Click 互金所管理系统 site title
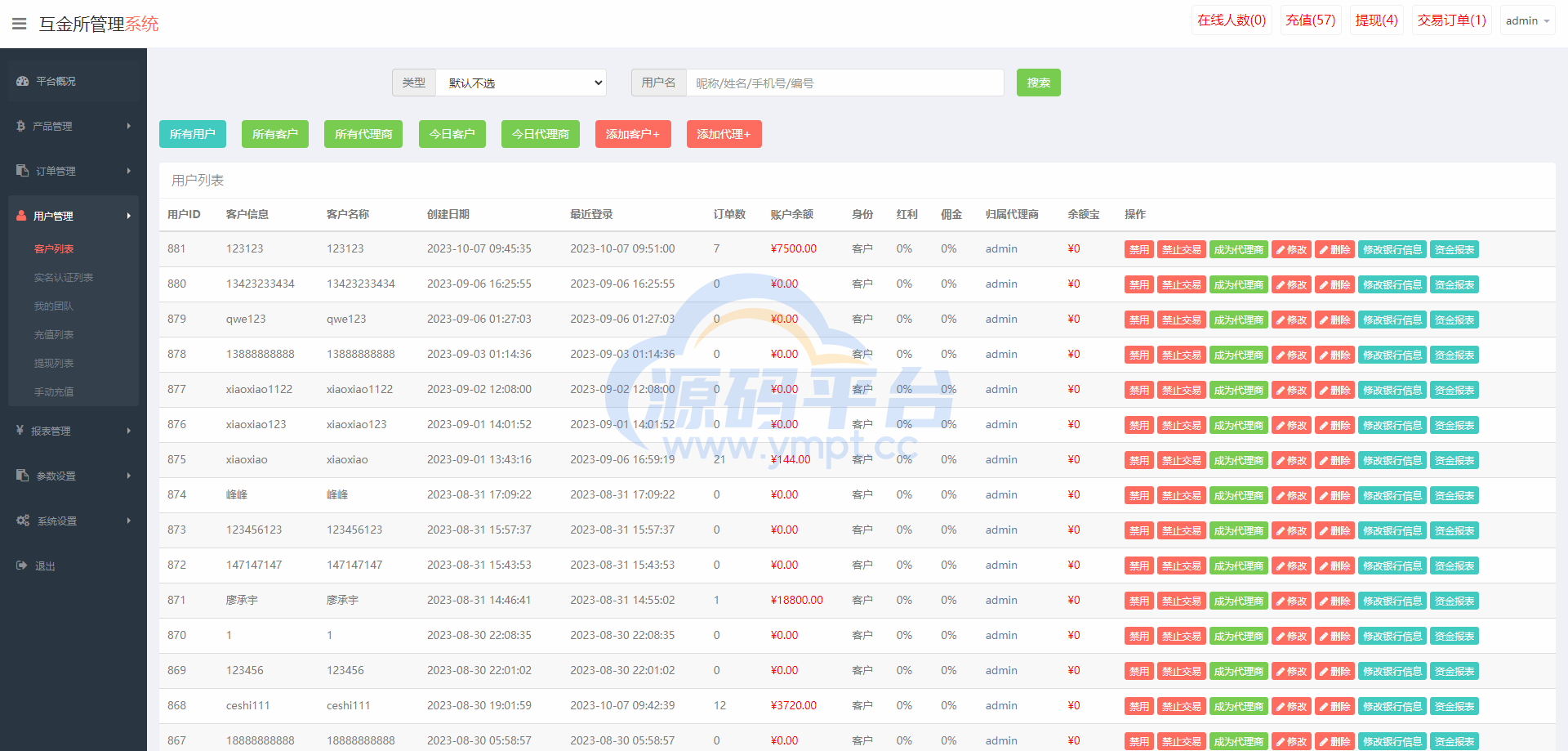This screenshot has width=1568, height=751. (x=99, y=24)
